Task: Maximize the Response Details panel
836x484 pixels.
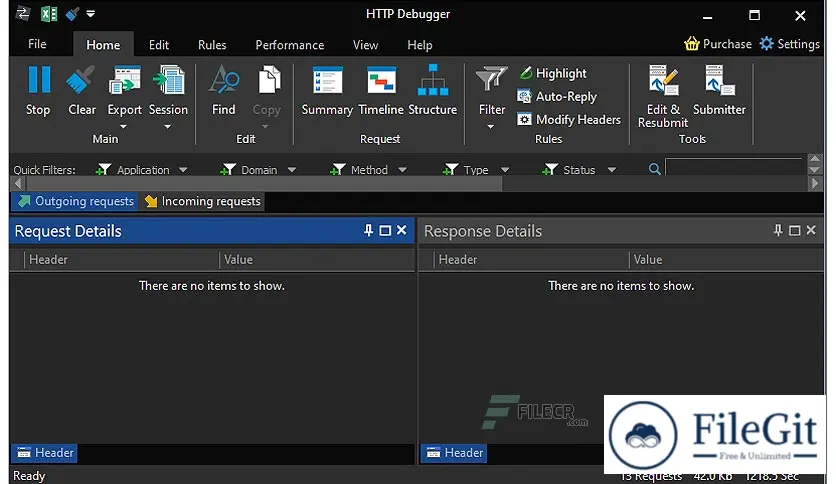Action: pyautogui.click(x=794, y=230)
